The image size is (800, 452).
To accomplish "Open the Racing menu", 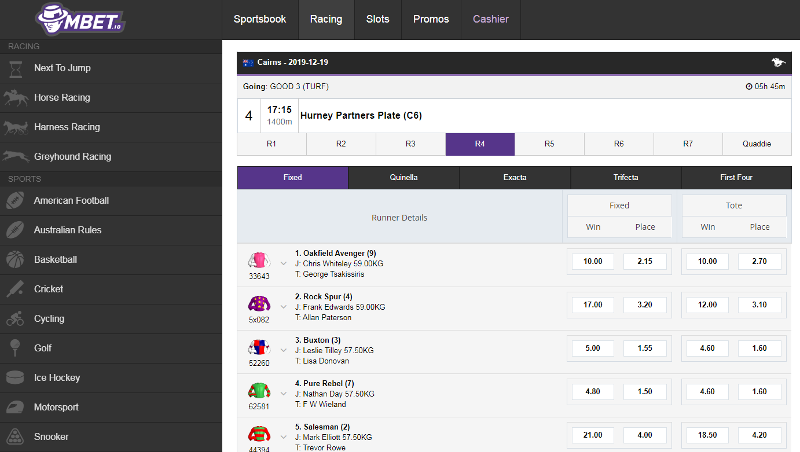I will point(326,19).
